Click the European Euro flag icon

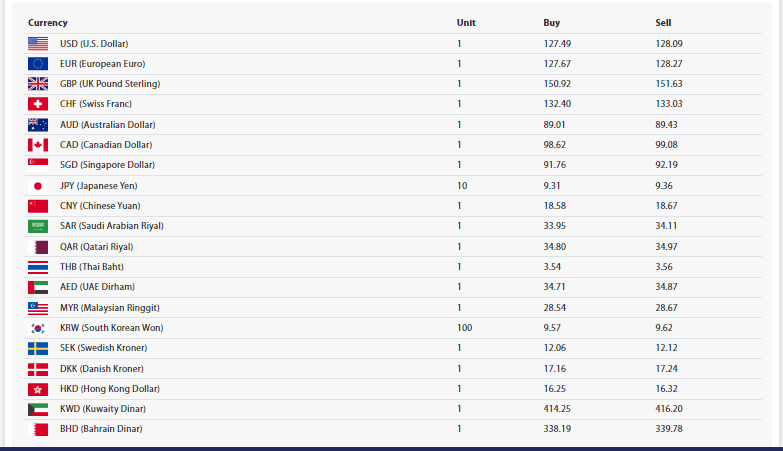tap(38, 64)
